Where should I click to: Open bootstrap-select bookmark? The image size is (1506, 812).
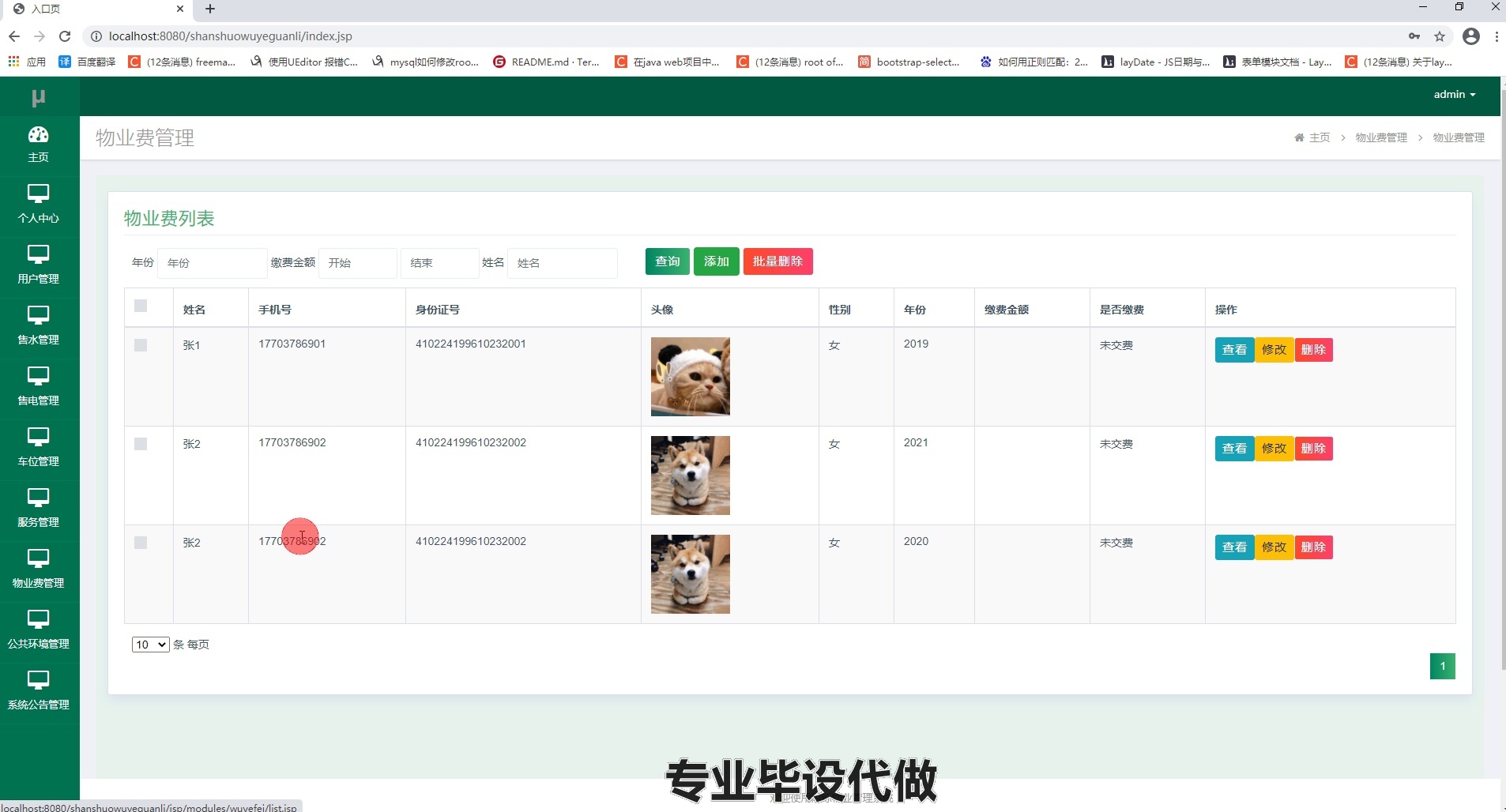click(909, 62)
